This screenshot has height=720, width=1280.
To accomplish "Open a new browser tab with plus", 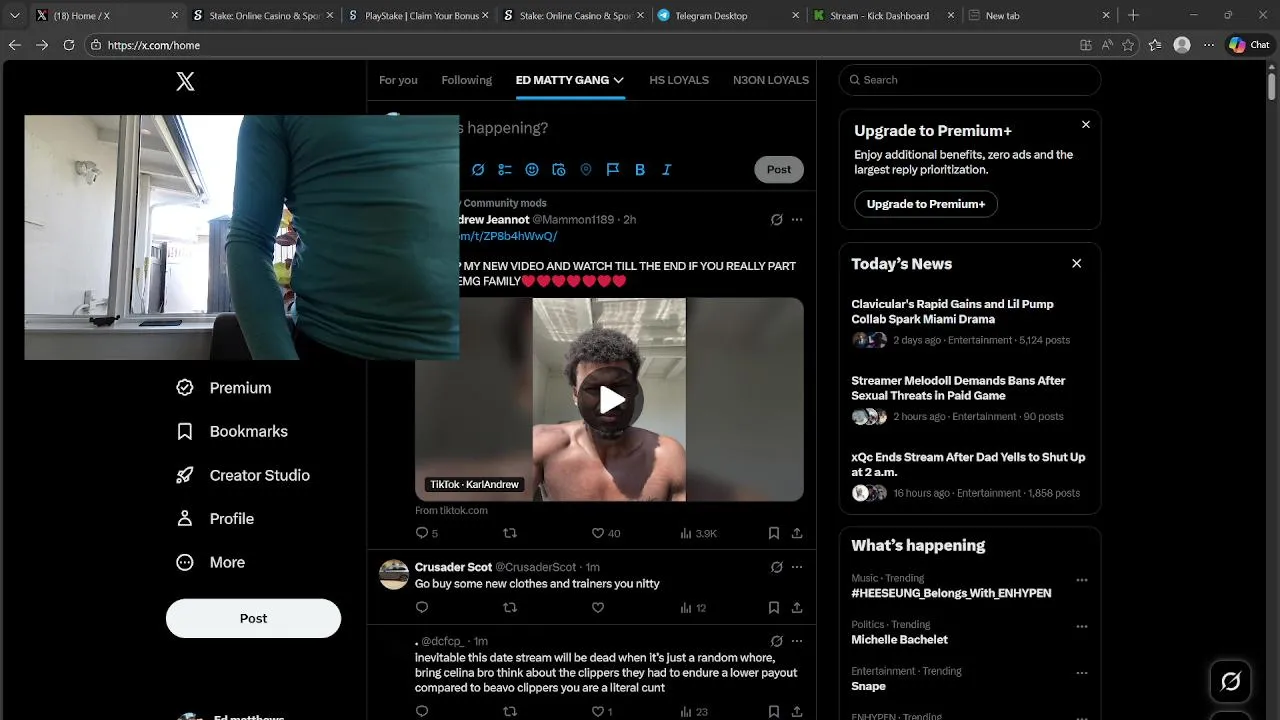I will (1133, 15).
